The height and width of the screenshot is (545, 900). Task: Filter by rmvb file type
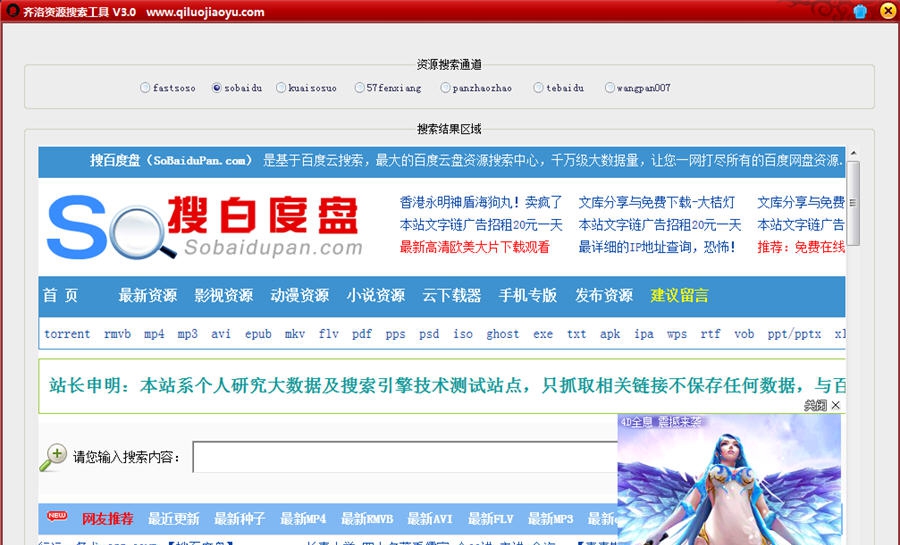coord(117,334)
